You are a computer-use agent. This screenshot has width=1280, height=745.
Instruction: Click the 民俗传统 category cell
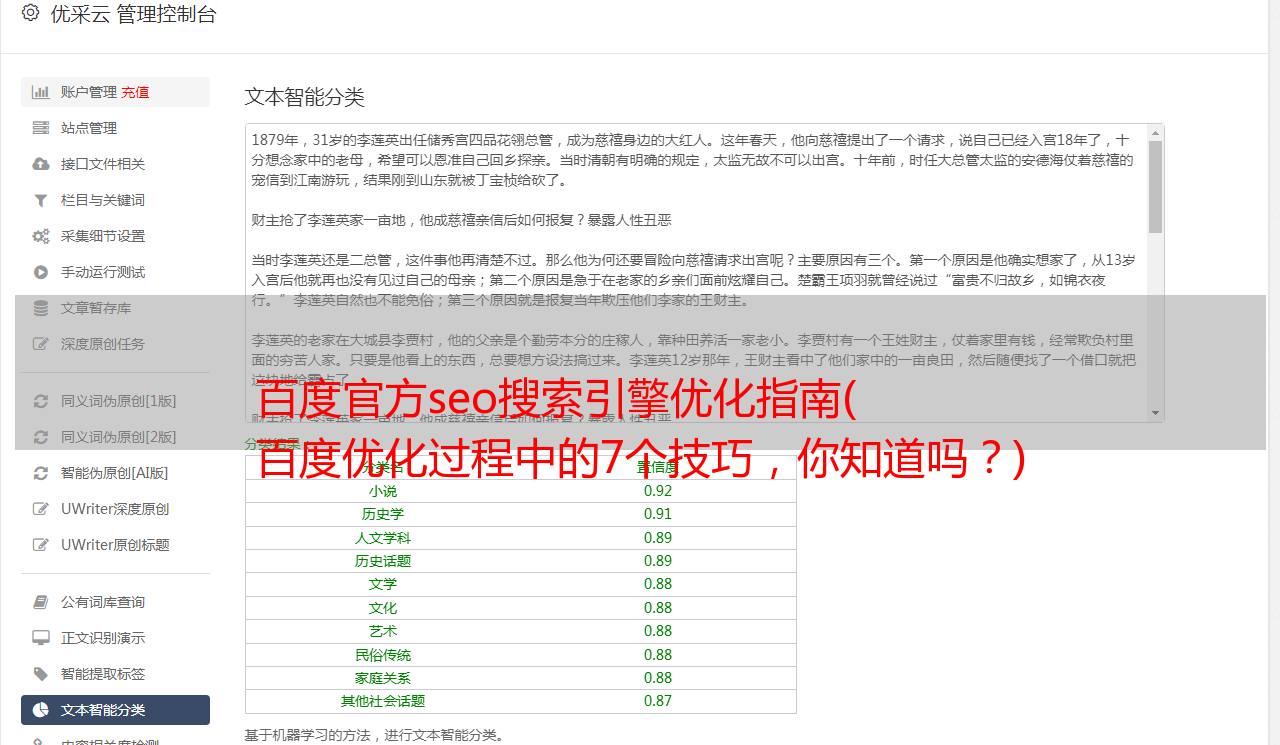[x=383, y=655]
